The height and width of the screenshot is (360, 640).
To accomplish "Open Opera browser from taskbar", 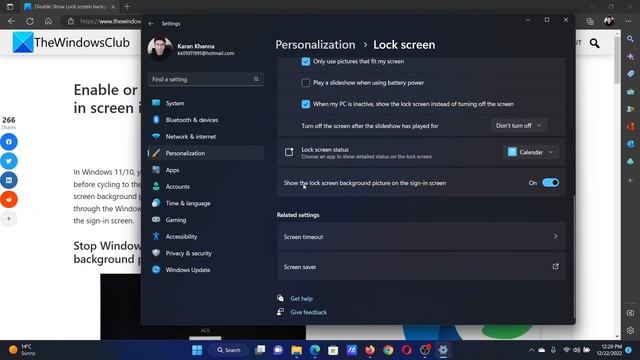I will [x=407, y=350].
